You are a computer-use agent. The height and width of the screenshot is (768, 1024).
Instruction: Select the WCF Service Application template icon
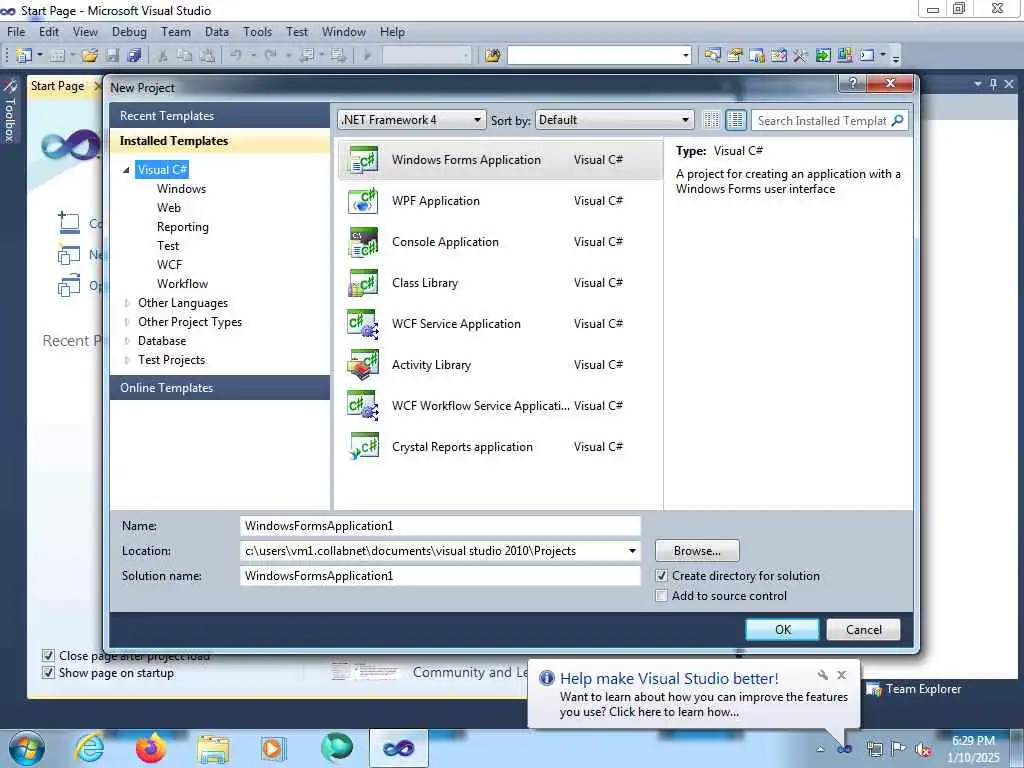[x=363, y=324]
